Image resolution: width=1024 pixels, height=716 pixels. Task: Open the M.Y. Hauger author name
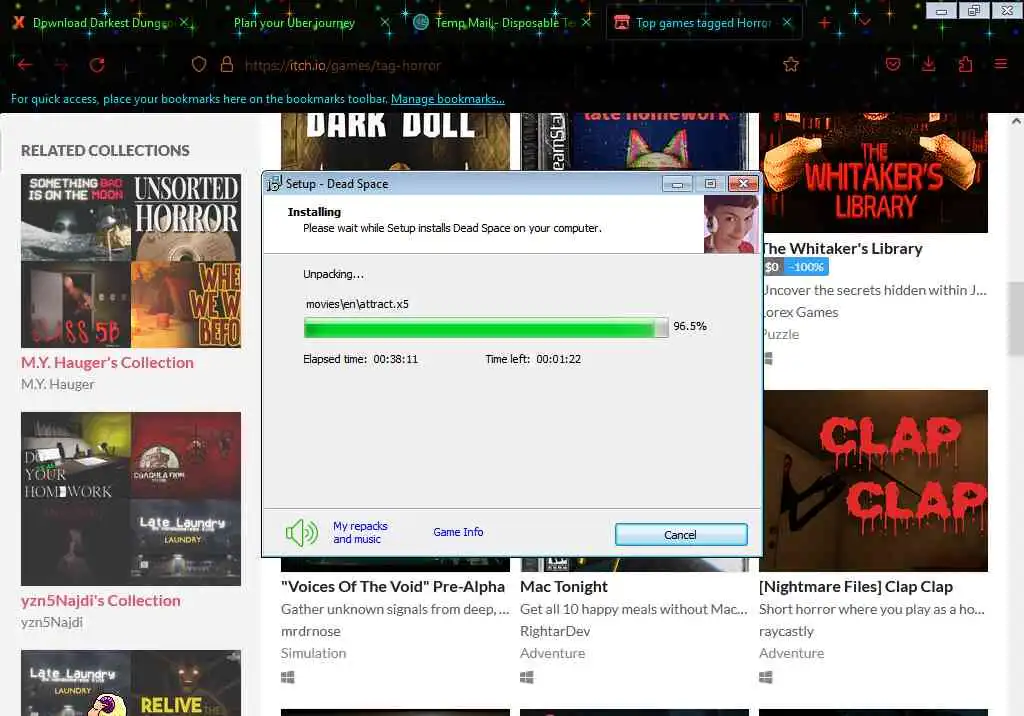pyautogui.click(x=57, y=384)
